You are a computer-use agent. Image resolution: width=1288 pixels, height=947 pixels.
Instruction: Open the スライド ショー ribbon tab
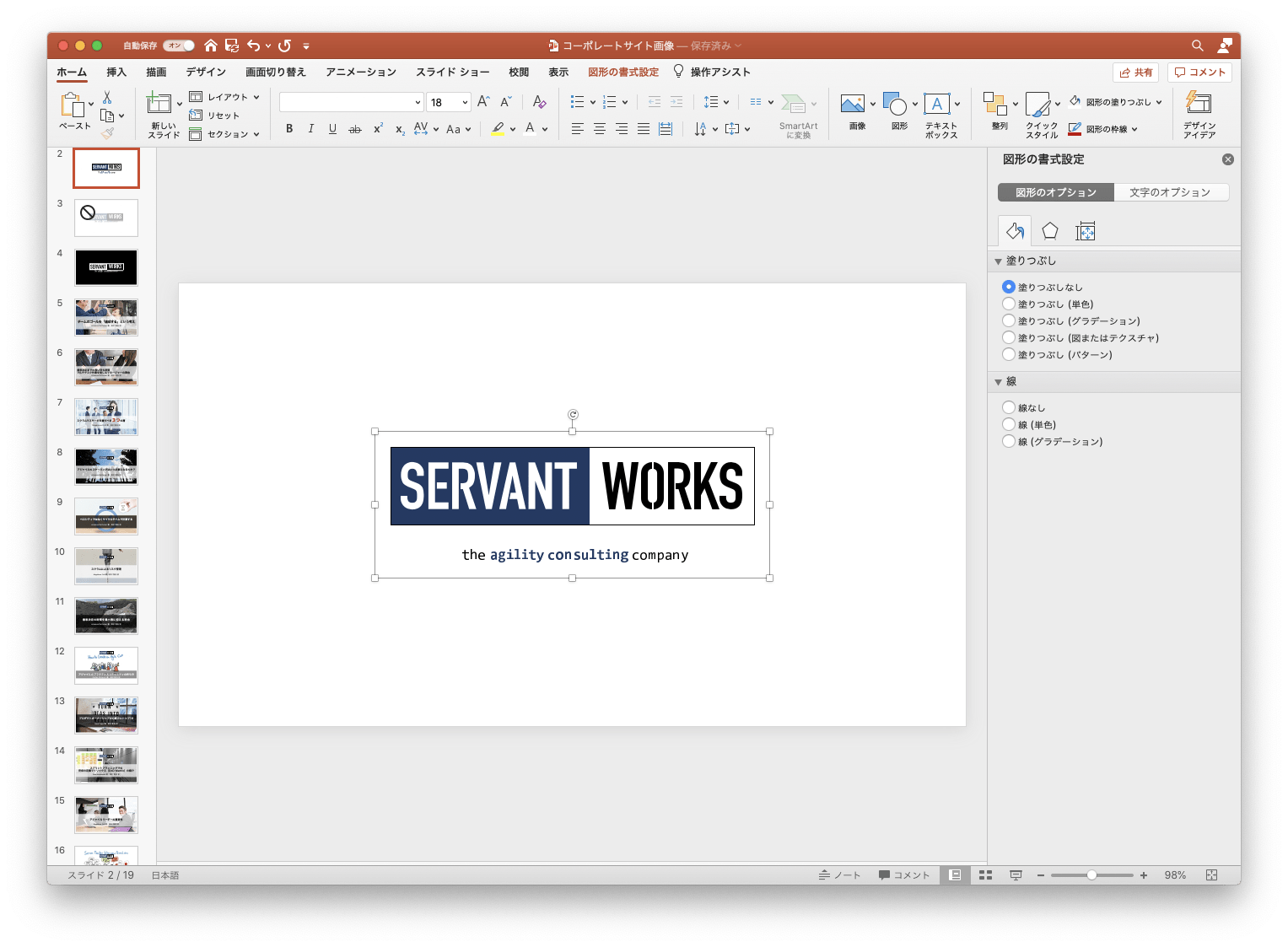click(452, 73)
